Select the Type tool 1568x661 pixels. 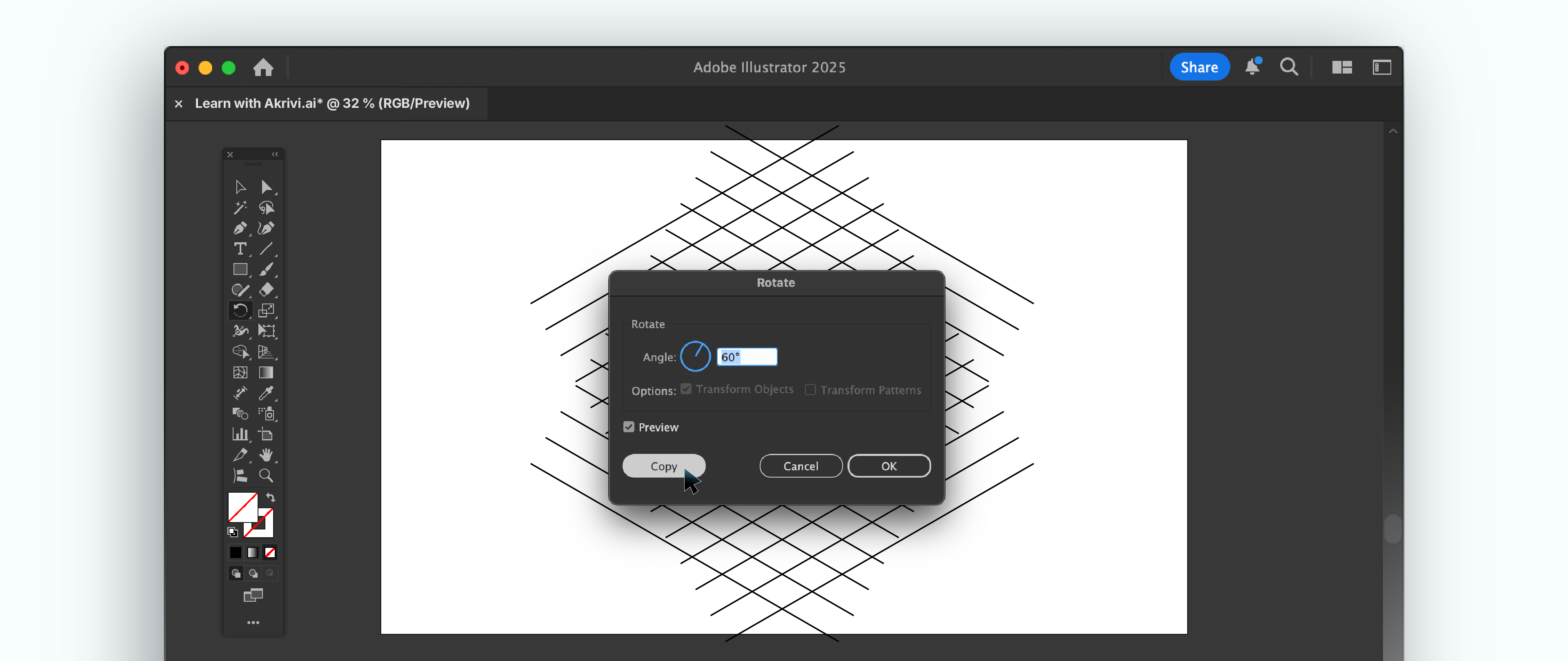tap(240, 248)
